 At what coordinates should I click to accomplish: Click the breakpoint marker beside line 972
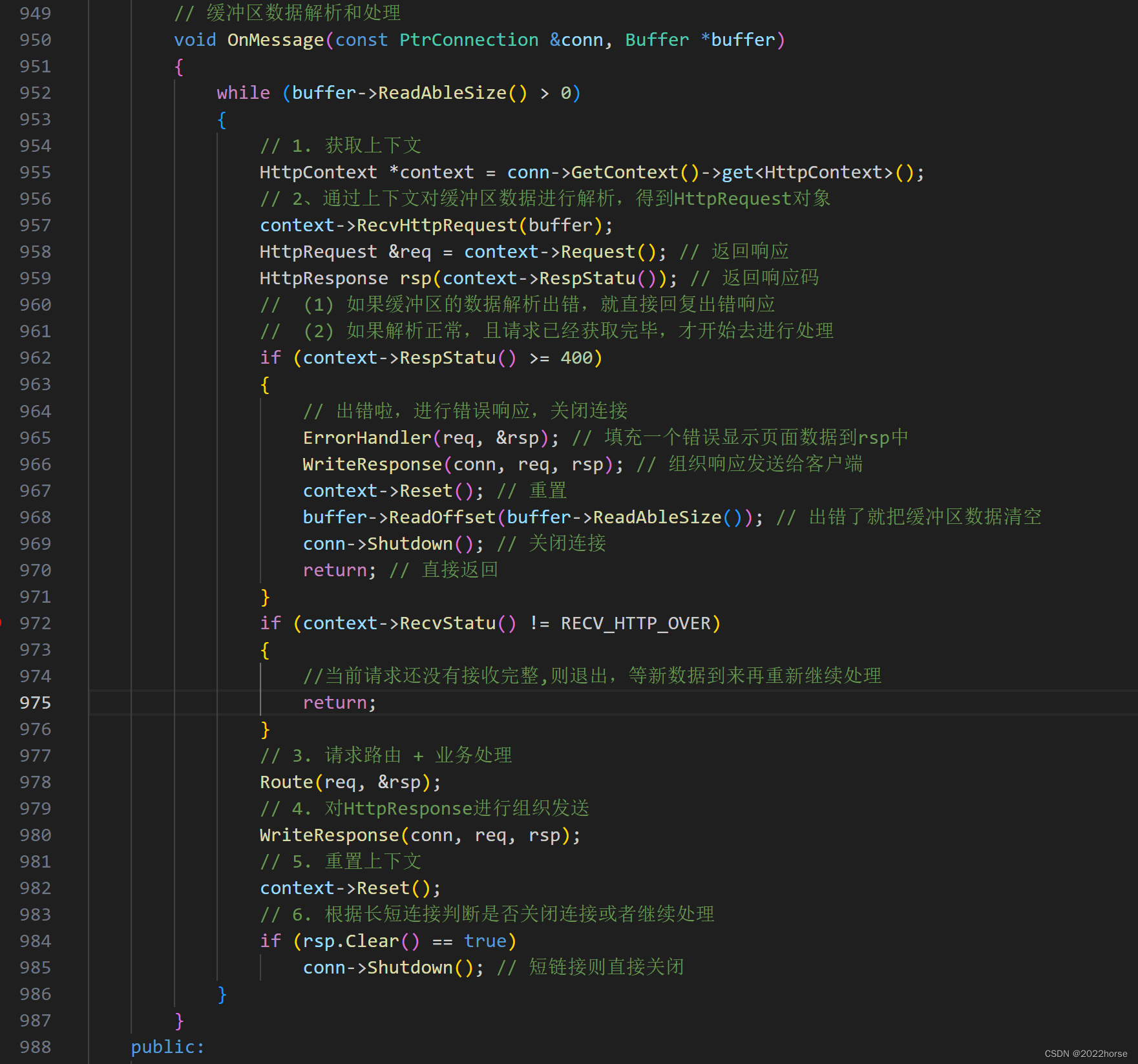click(x=1, y=623)
